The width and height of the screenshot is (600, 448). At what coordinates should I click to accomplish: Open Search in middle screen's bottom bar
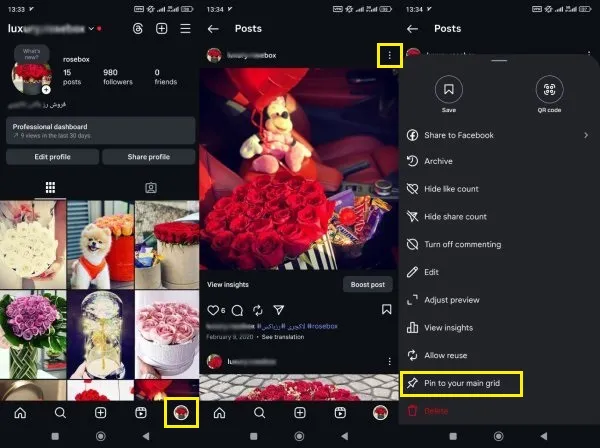pos(259,413)
